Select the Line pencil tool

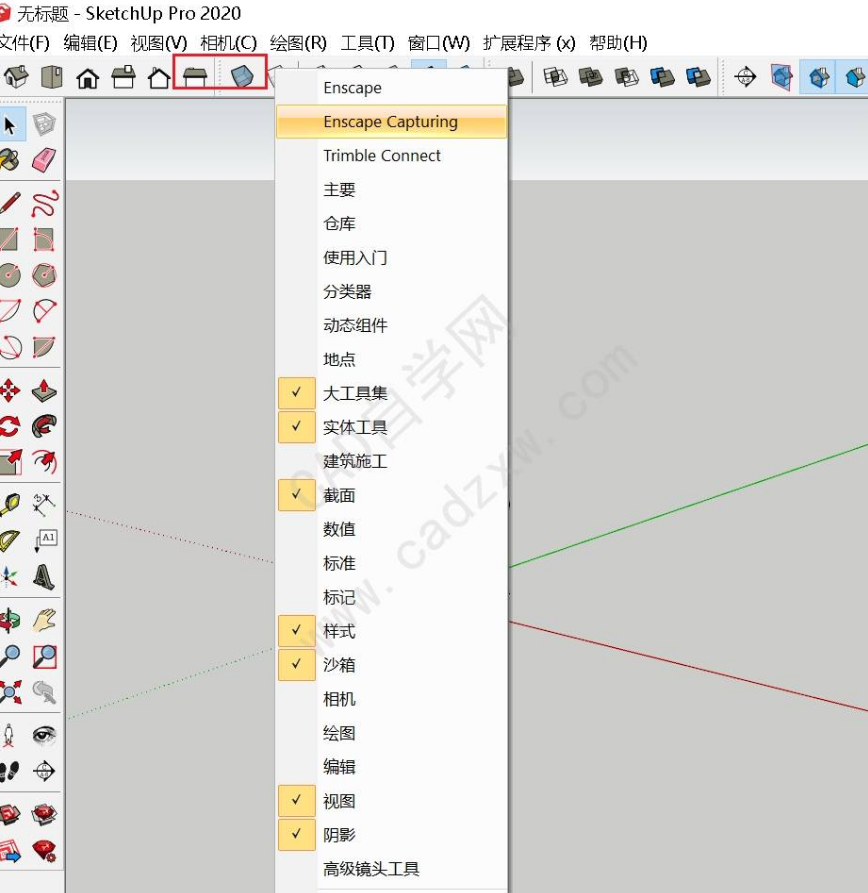coord(10,203)
